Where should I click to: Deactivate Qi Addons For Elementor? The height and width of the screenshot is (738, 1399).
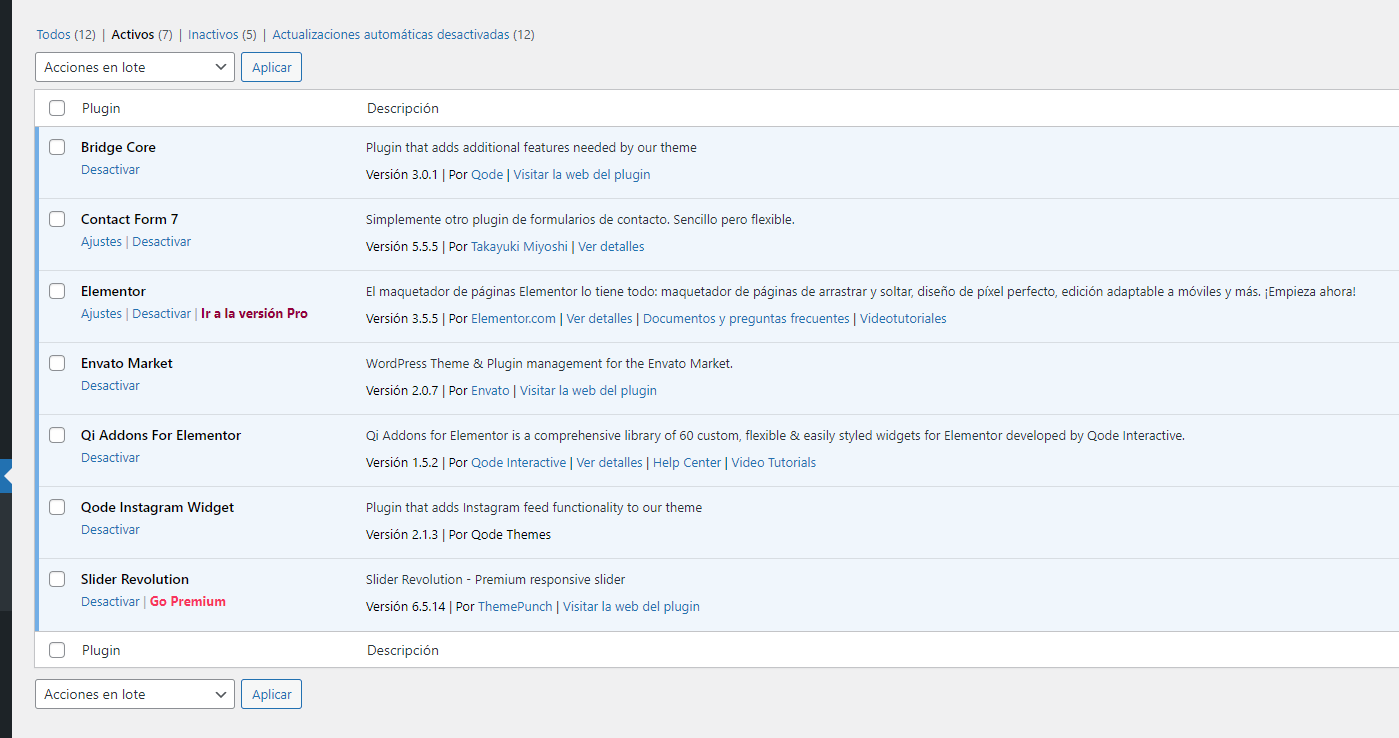pos(110,458)
